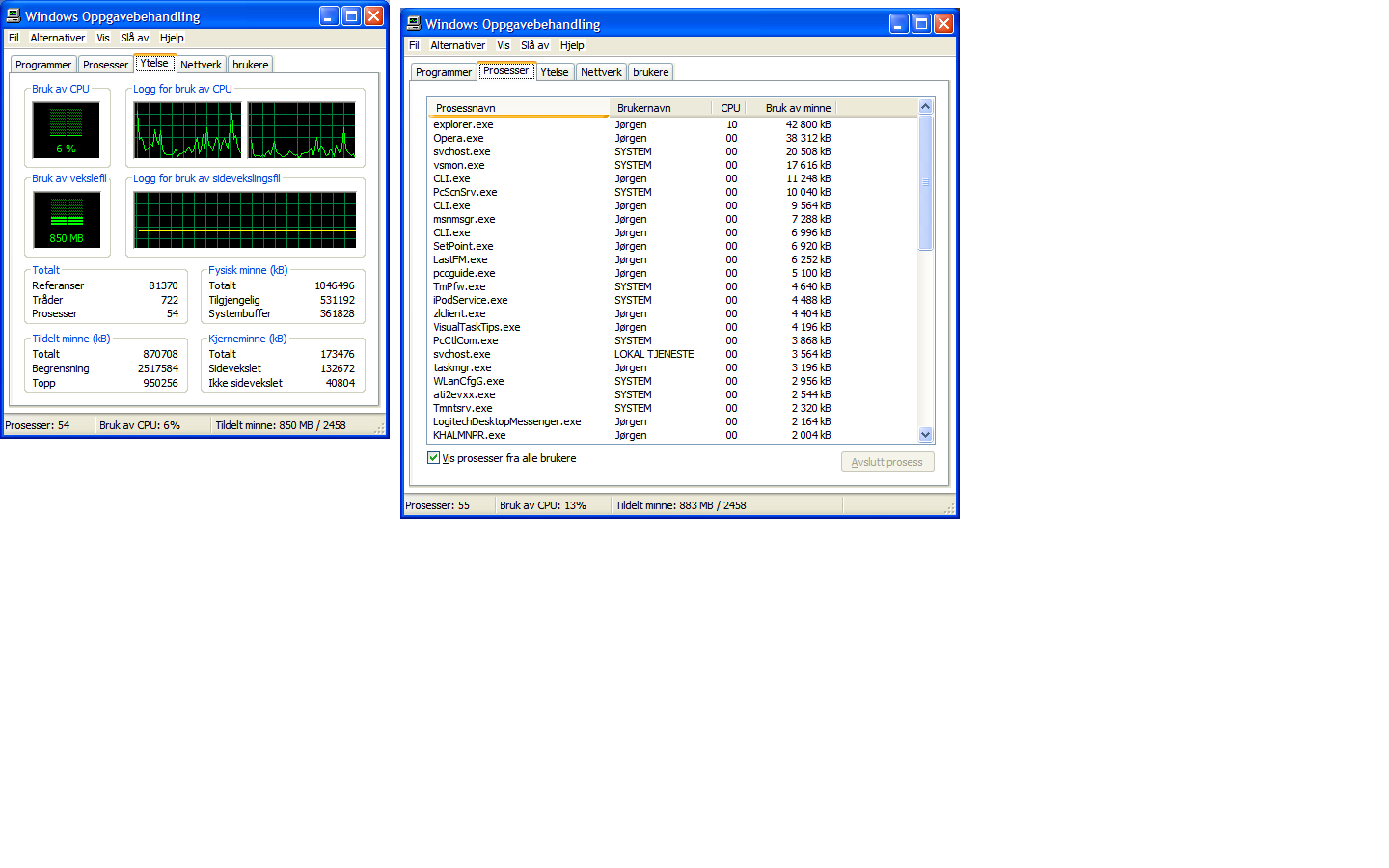Image resolution: width=1389 pixels, height=868 pixels.
Task: Toggle 'Vis prosesser fra alle brukere' checkbox
Action: [434, 458]
